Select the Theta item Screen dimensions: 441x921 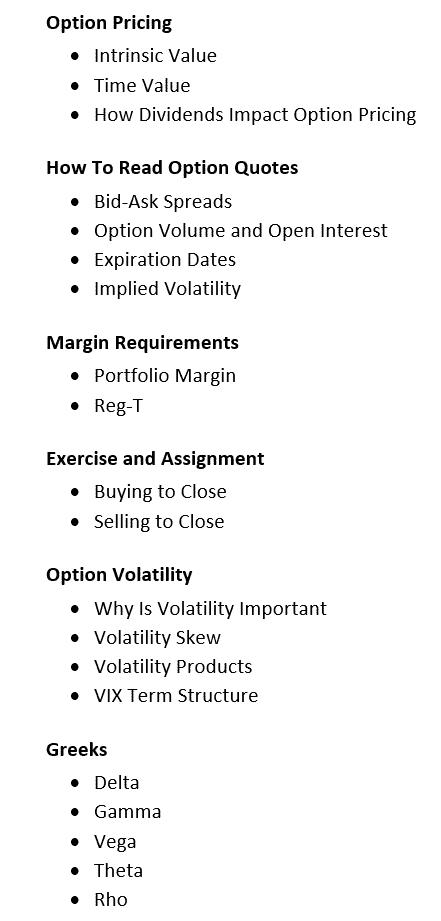pyautogui.click(x=118, y=870)
